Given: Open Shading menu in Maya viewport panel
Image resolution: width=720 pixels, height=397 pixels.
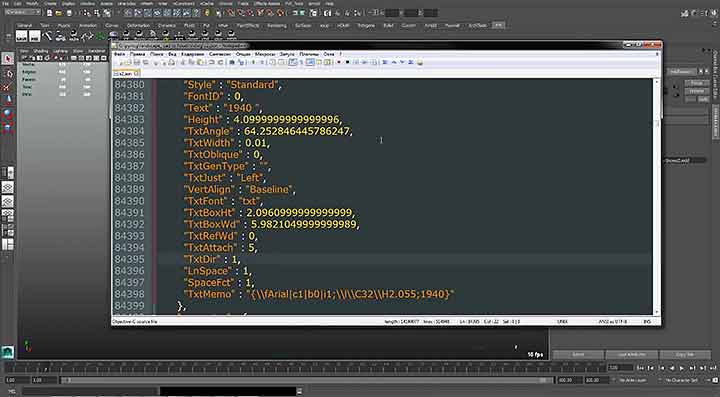Looking at the screenshot, I should click(x=40, y=51).
